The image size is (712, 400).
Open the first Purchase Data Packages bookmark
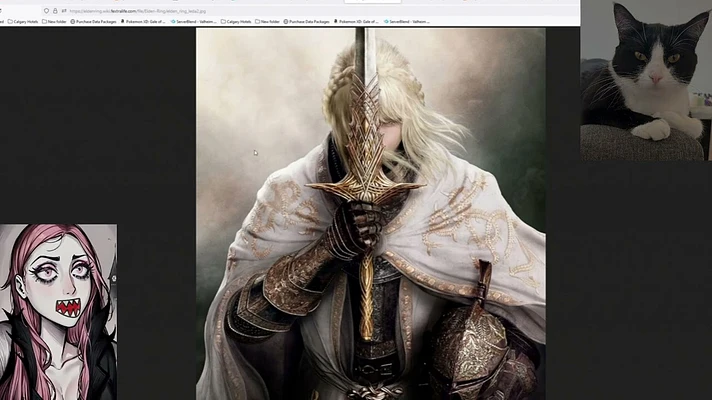(93, 21)
